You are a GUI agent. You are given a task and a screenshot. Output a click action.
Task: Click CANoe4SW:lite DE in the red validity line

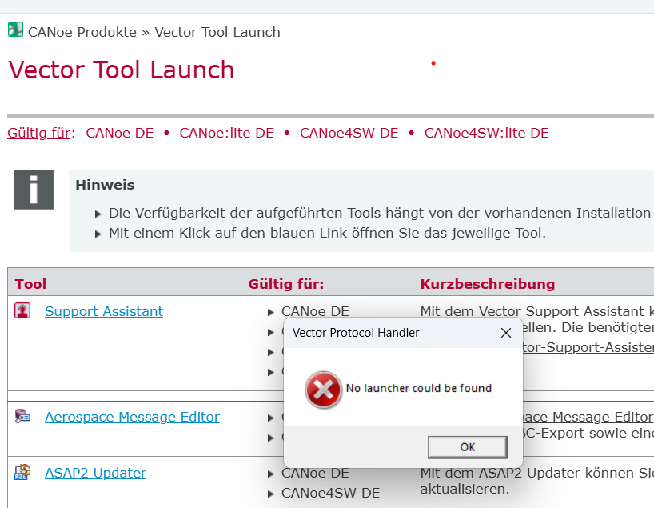pos(486,133)
